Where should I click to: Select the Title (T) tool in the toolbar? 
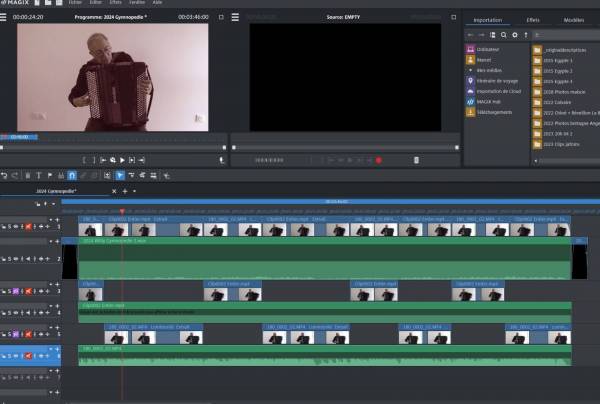click(x=39, y=176)
